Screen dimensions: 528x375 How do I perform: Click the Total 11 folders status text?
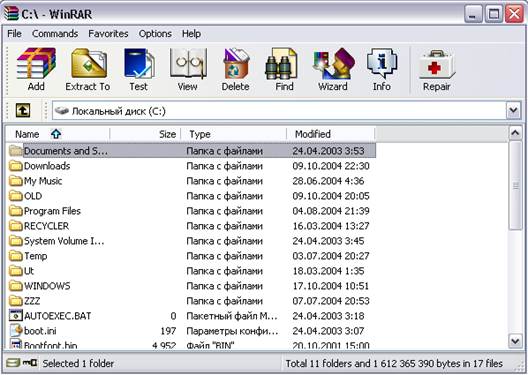(x=394, y=364)
